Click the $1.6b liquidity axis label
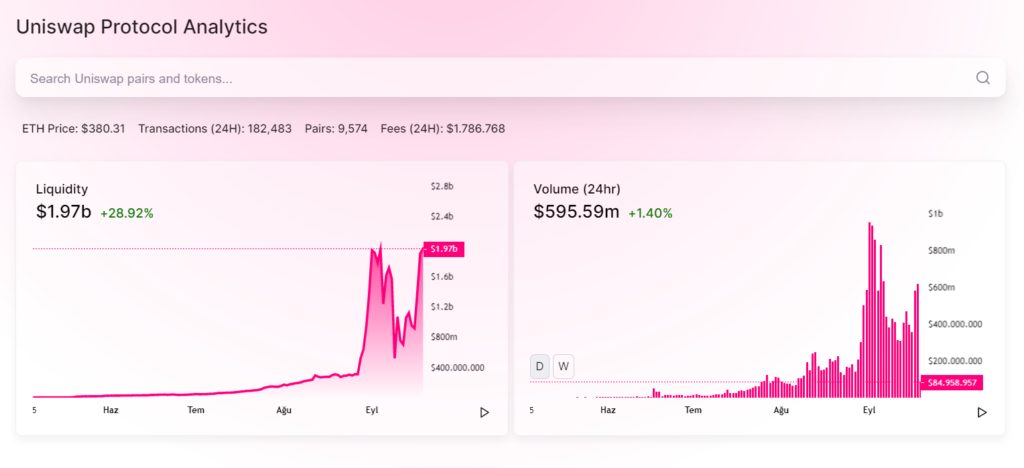Screen dimensions: 1024x468 click(x=442, y=277)
